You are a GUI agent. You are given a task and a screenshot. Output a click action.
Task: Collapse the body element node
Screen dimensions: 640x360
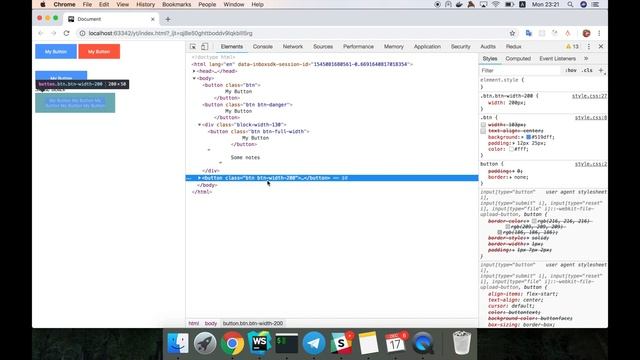pyautogui.click(x=194, y=78)
